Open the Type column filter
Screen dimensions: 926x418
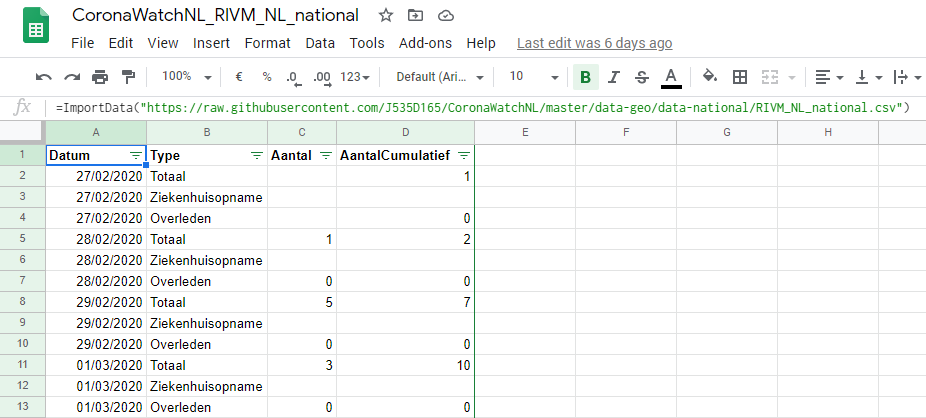tap(257, 156)
